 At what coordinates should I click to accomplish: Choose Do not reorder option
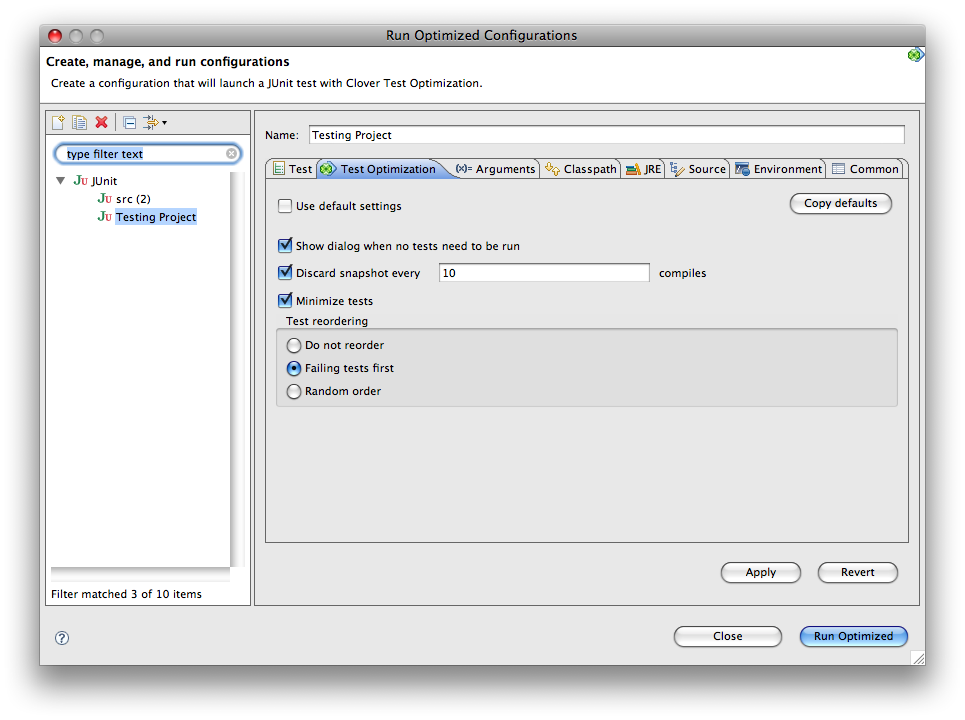click(x=294, y=345)
